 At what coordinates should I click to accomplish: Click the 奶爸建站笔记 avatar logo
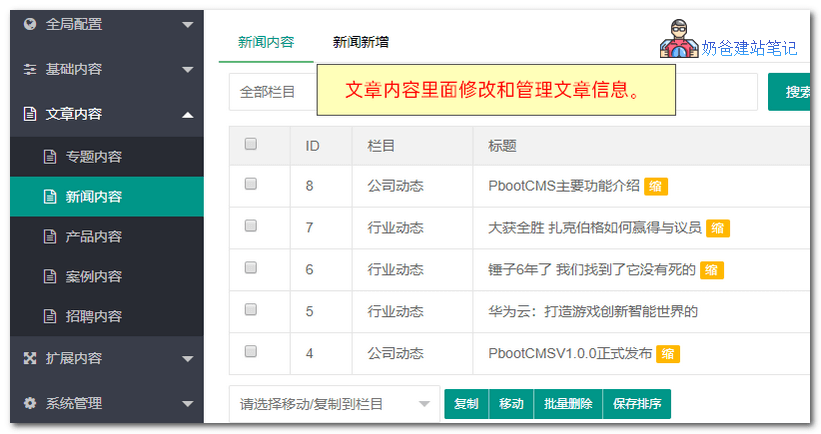pos(679,39)
